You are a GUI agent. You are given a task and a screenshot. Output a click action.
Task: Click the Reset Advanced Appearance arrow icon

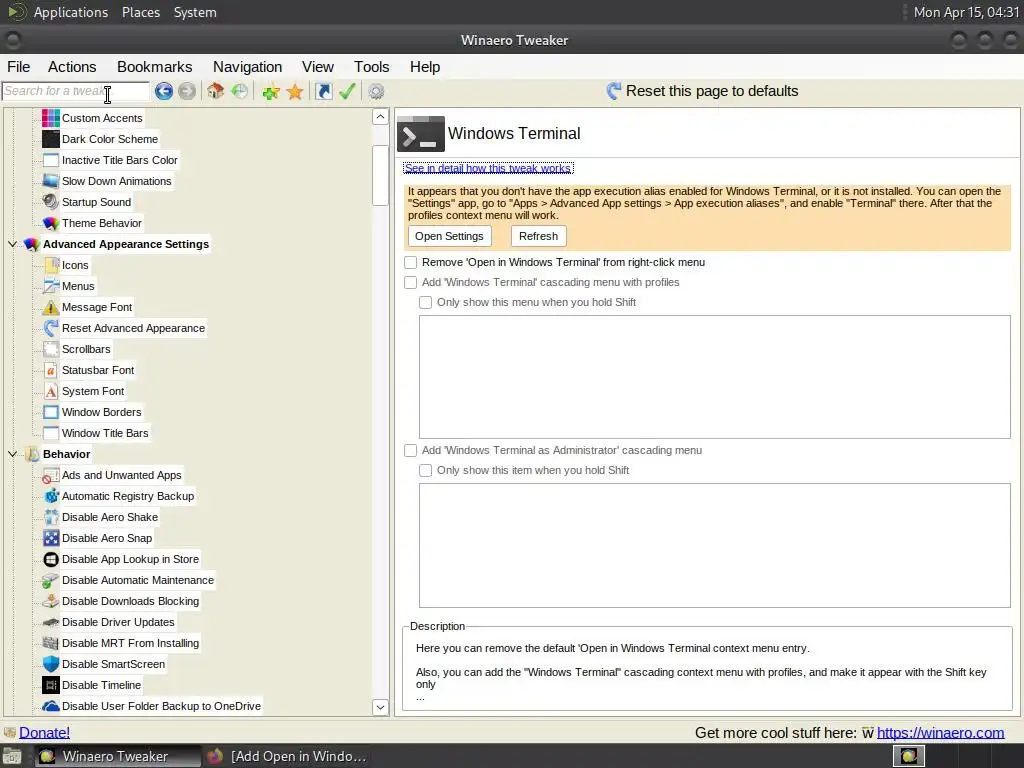51,328
